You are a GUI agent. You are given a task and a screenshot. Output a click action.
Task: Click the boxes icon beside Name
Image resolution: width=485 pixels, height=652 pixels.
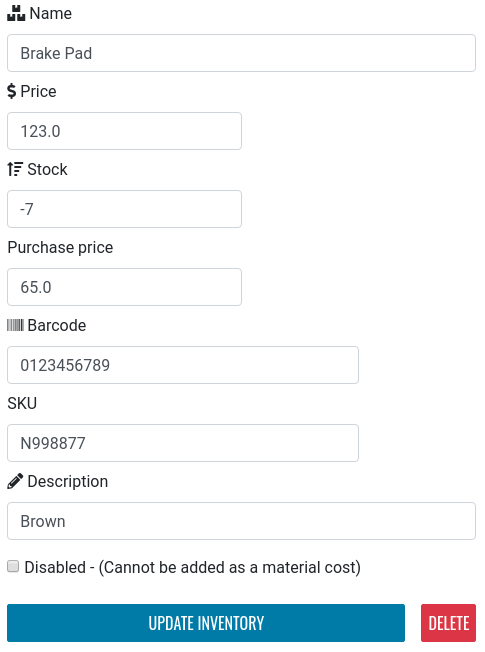(16, 13)
